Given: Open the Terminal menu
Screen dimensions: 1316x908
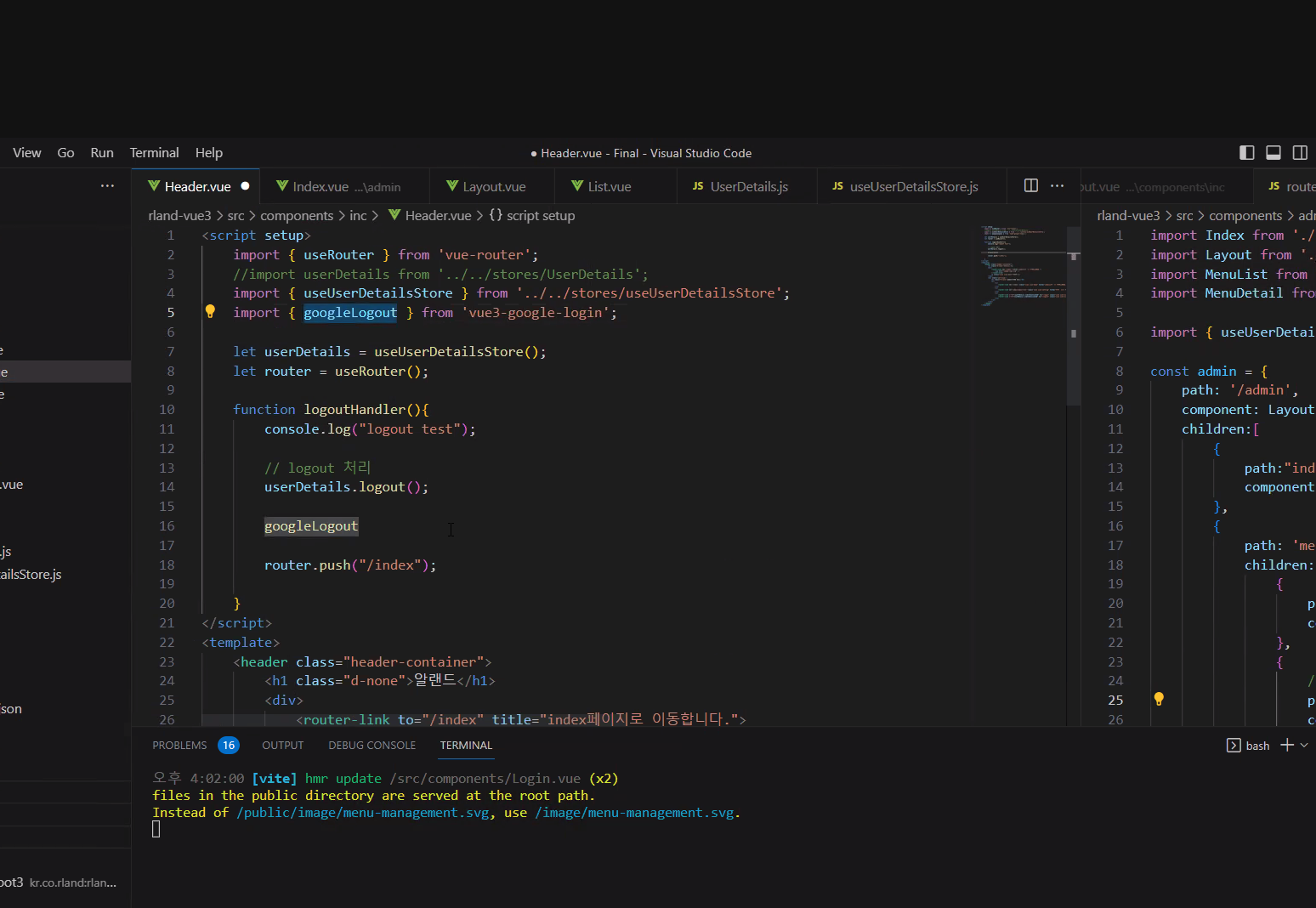Looking at the screenshot, I should [154, 153].
